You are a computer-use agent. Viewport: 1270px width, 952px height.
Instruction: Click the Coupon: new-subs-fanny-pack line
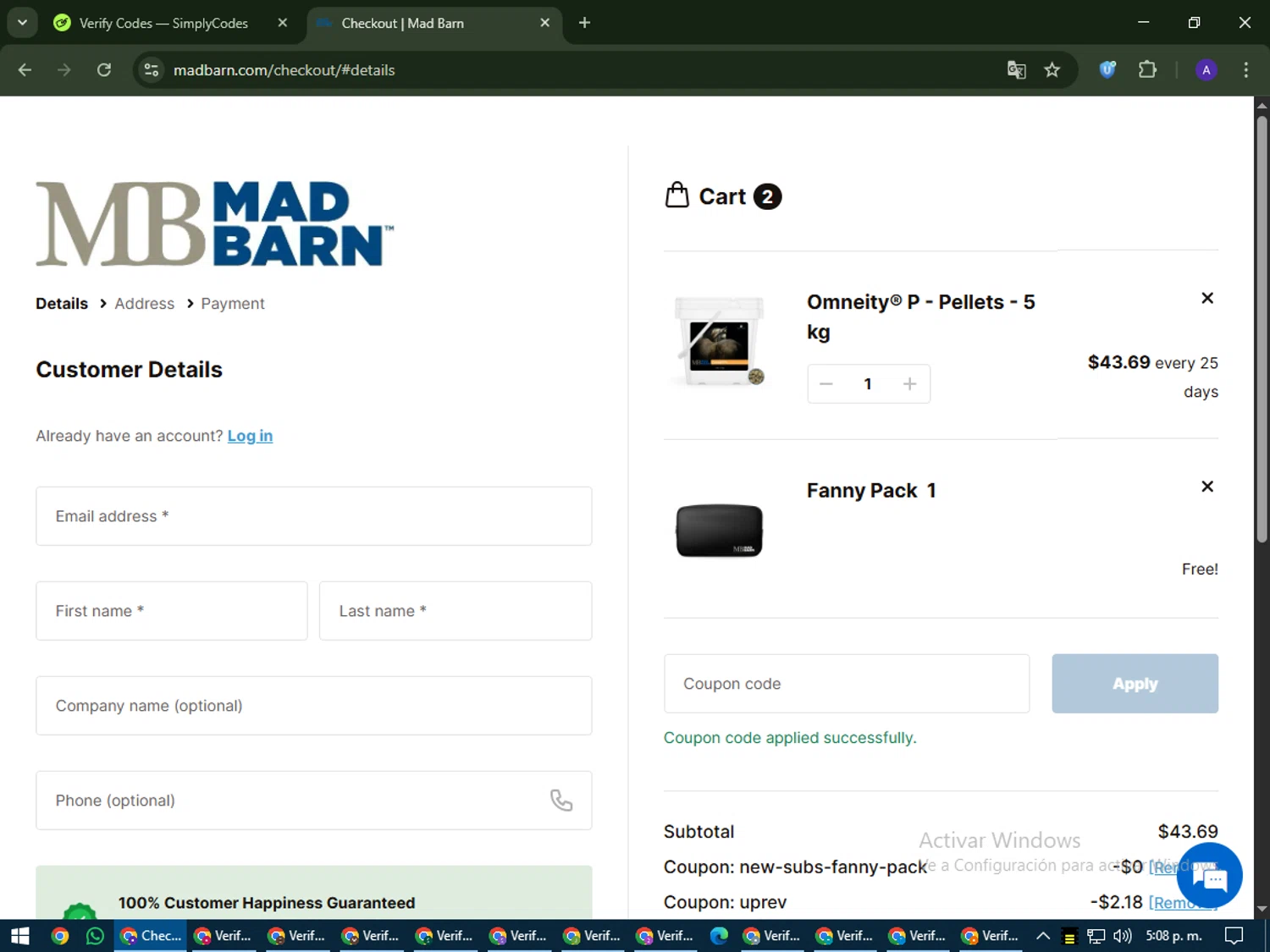click(795, 867)
